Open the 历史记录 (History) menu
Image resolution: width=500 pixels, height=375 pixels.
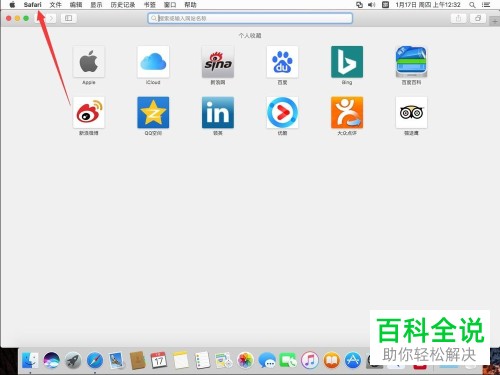pyautogui.click(x=123, y=5)
